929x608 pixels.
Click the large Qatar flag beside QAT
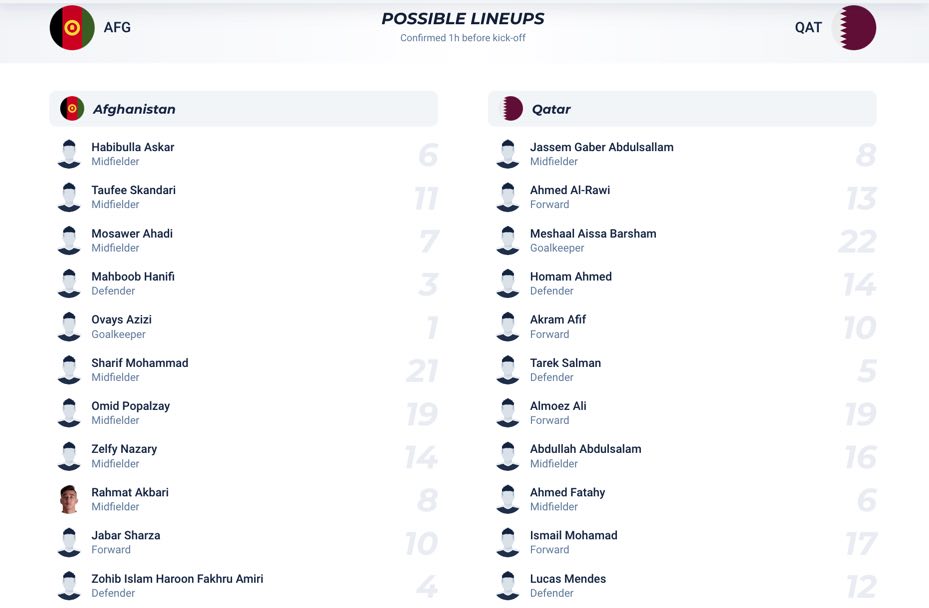tap(854, 28)
